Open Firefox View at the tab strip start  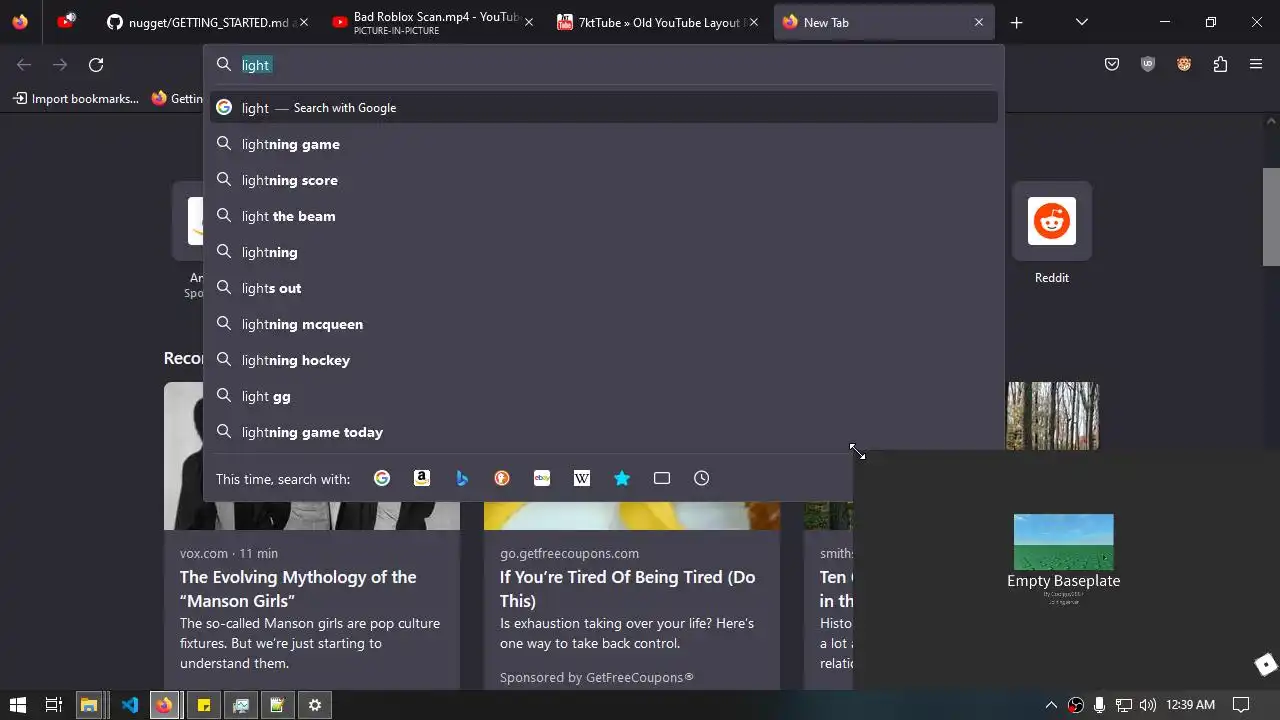click(x=20, y=22)
